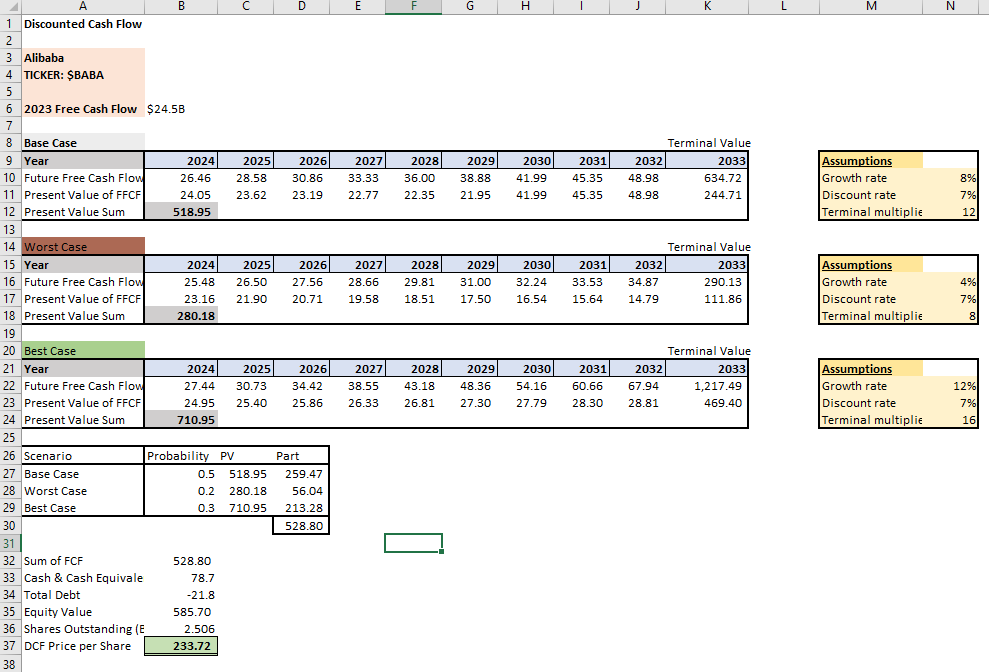
Task: Click the Alibaba company name cell
Action: [x=83, y=58]
